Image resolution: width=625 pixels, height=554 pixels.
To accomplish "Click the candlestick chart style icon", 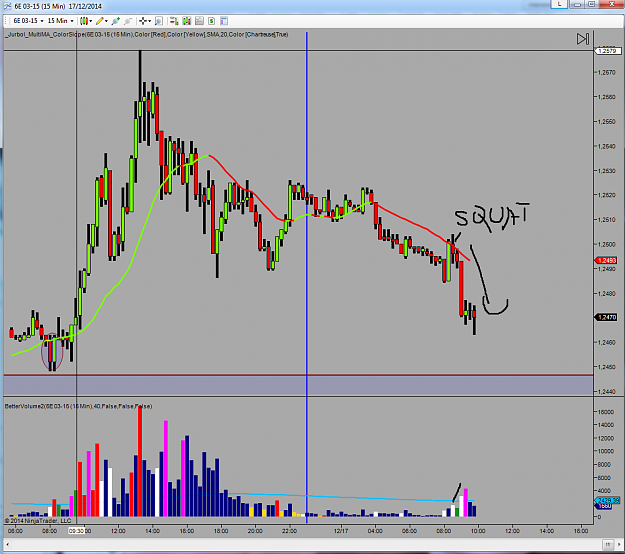I will (84, 21).
